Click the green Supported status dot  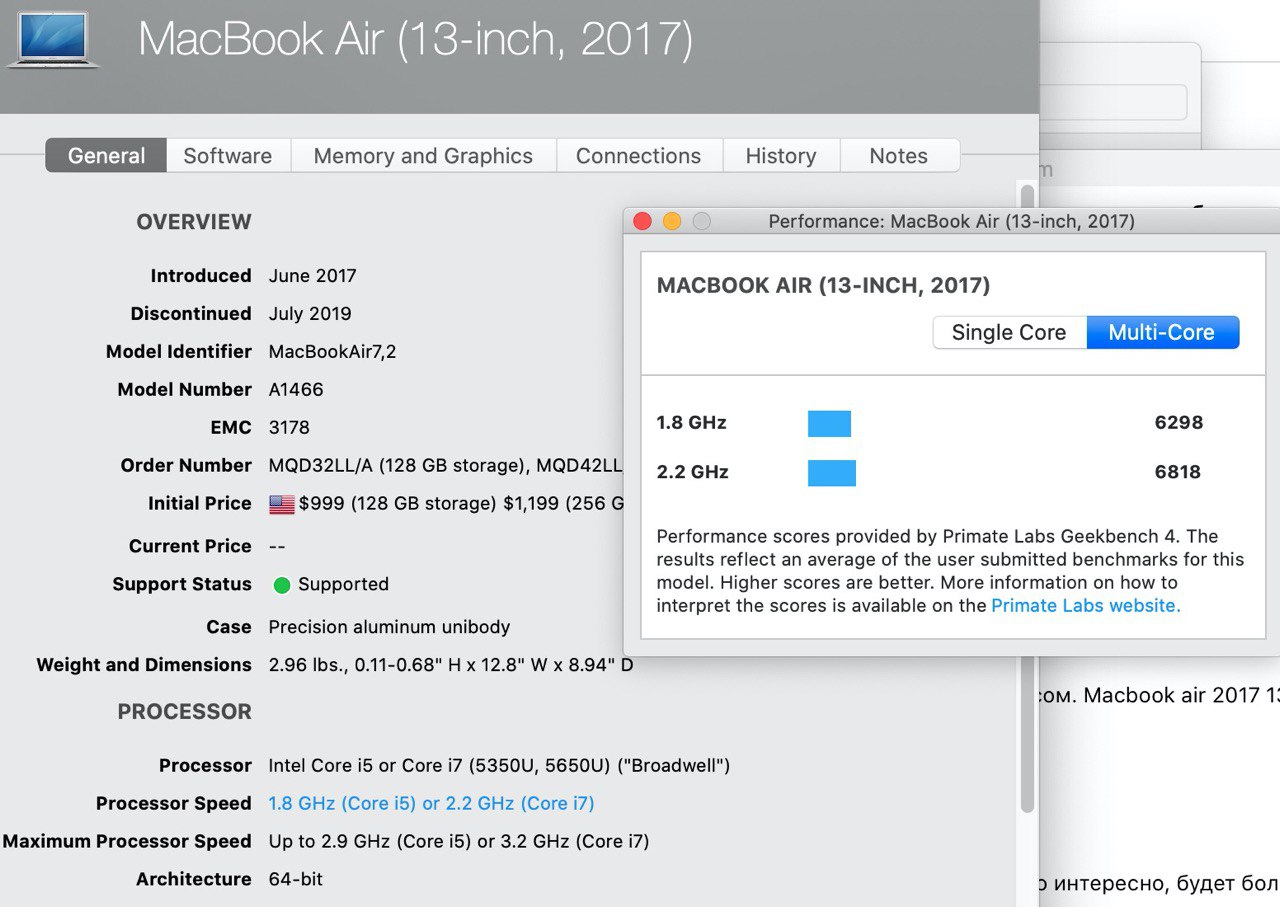tap(282, 585)
